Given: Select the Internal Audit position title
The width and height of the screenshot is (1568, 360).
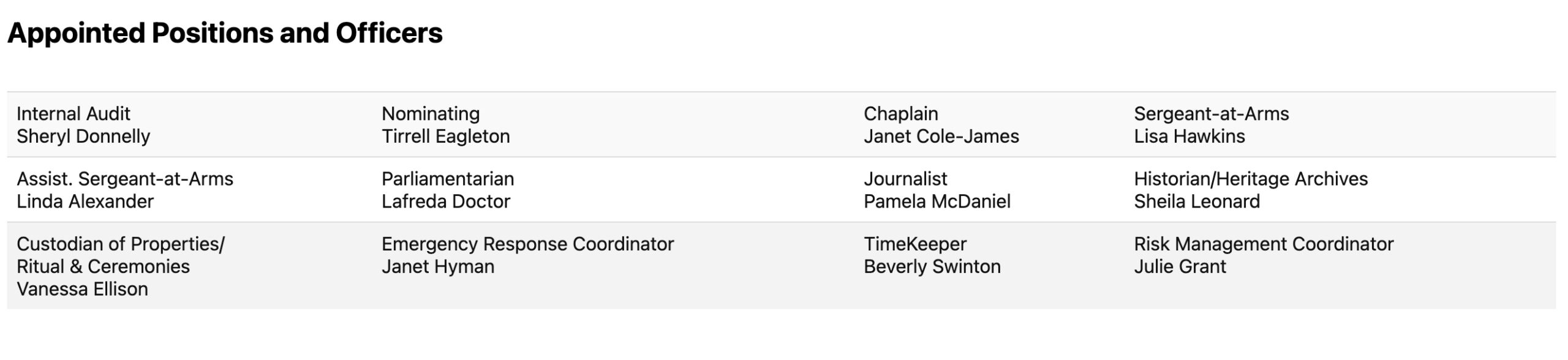Looking at the screenshot, I should coord(73,114).
